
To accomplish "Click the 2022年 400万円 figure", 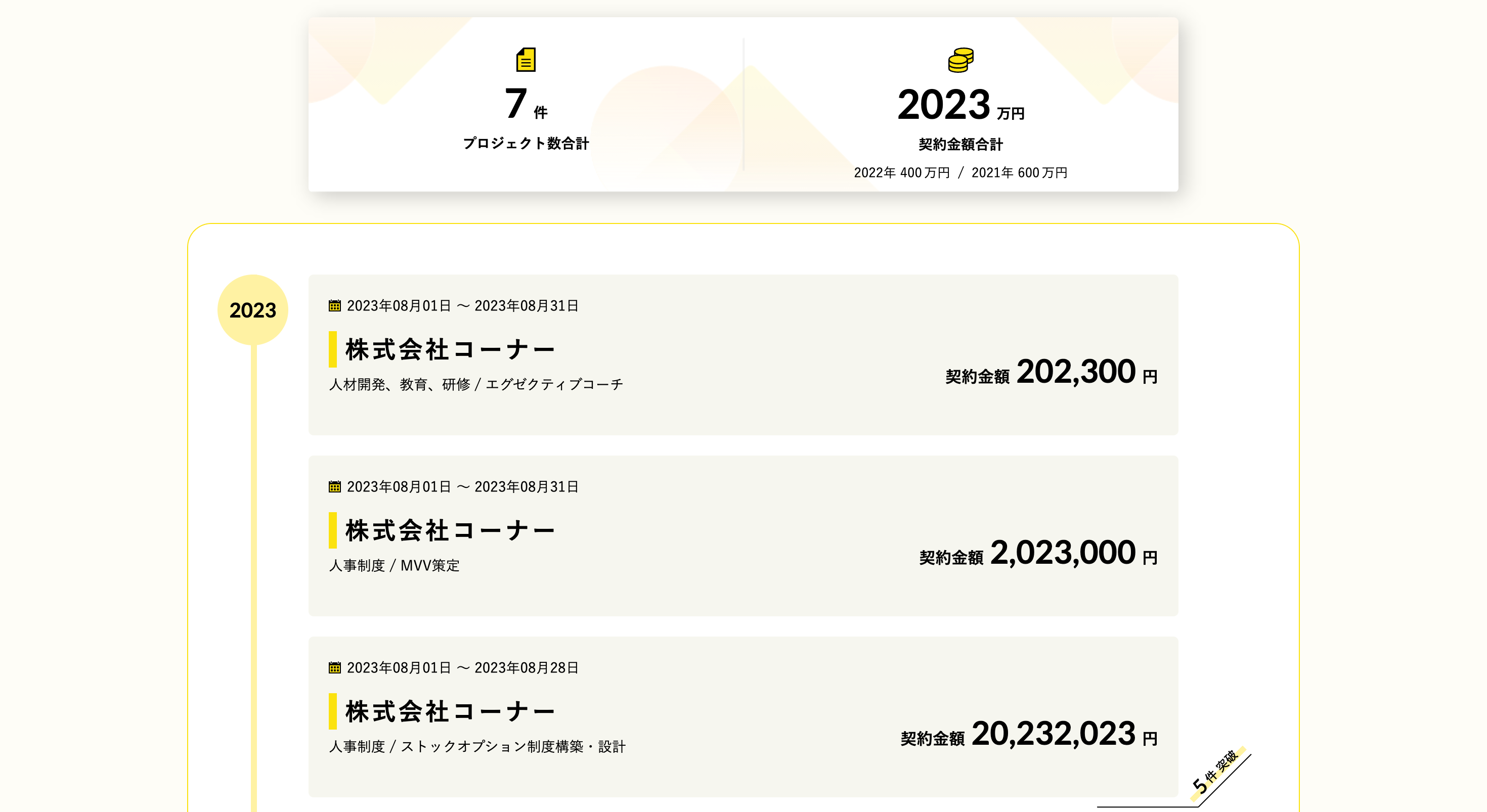I will click(902, 172).
